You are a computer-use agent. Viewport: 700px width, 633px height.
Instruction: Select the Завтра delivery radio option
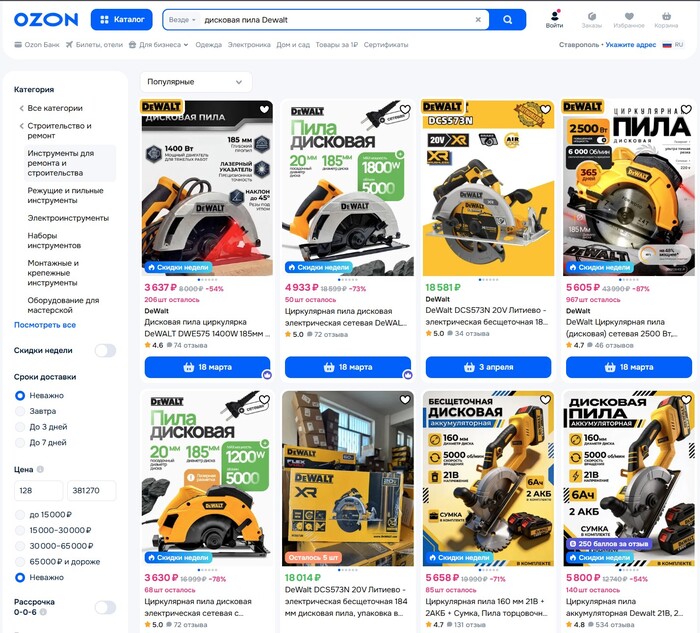tap(20, 411)
